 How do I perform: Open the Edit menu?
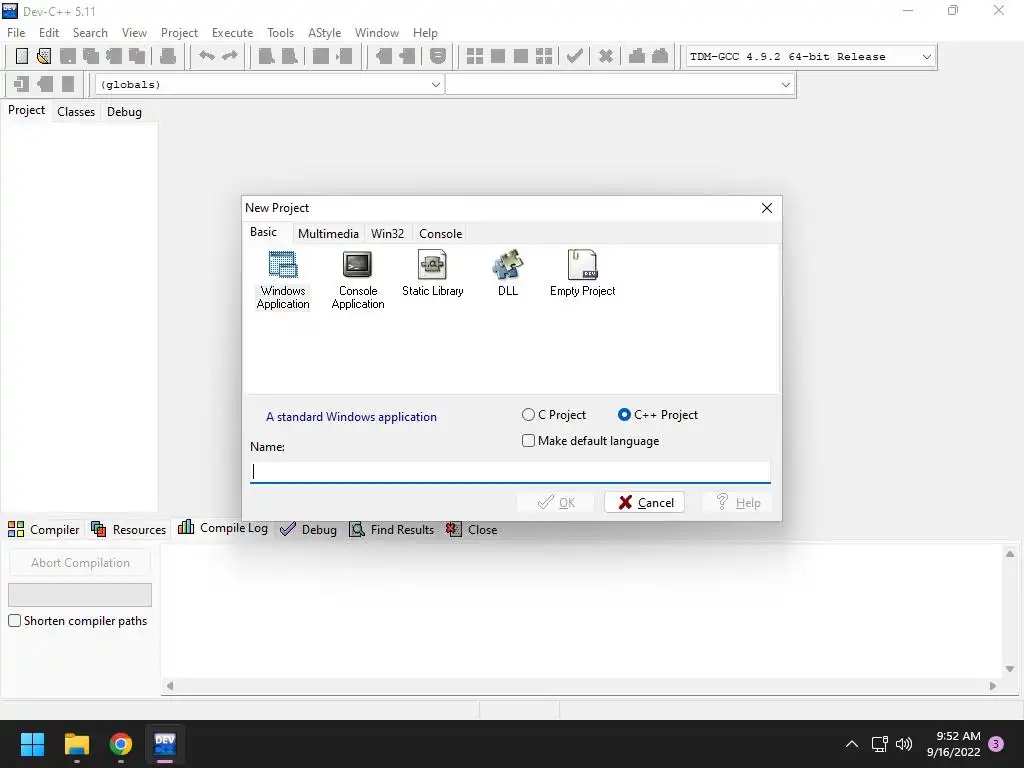(48, 33)
